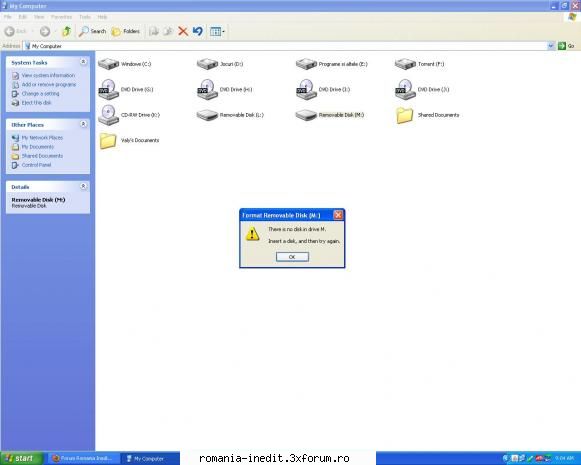Collapse the Details panel
This screenshot has height=465, width=581.
pyautogui.click(x=83, y=186)
